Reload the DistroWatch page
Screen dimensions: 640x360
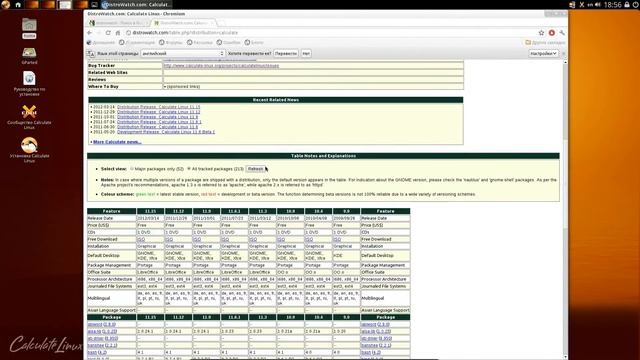coord(108,33)
